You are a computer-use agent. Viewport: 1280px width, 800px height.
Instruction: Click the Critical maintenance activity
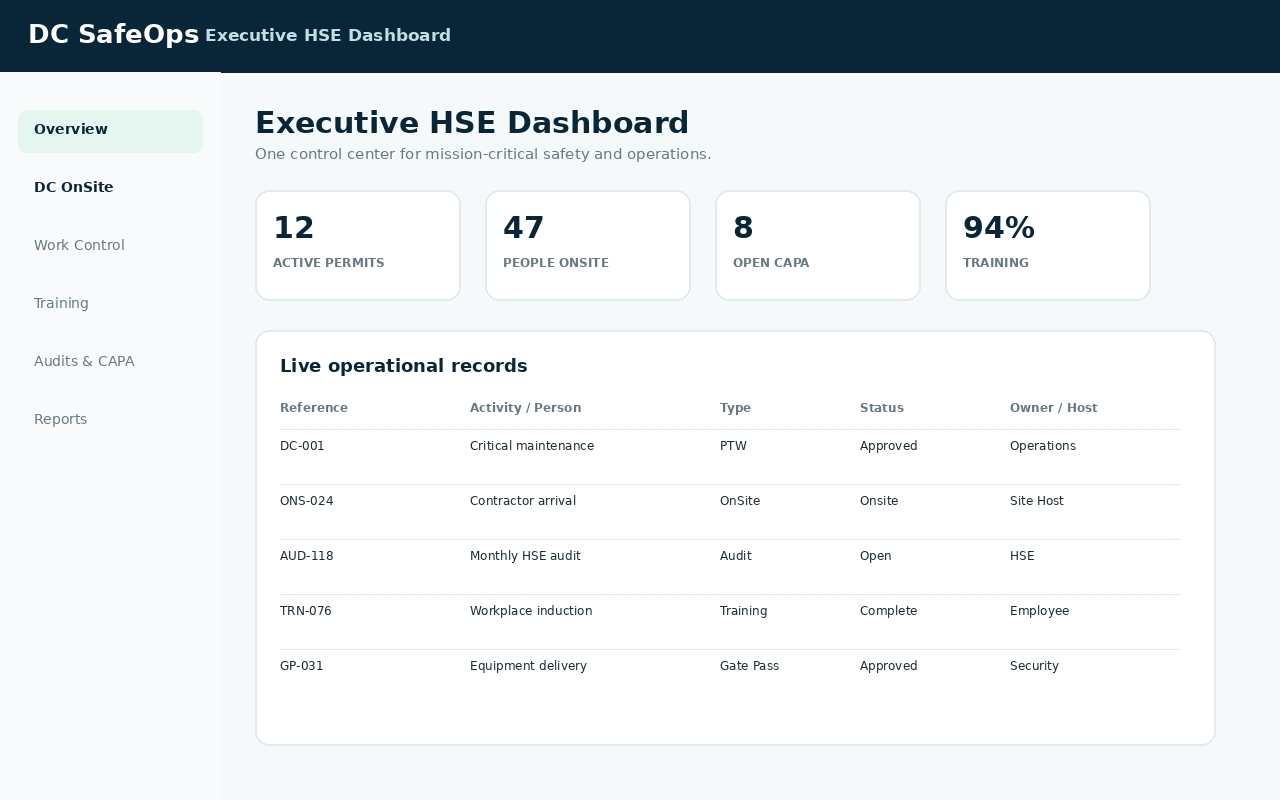[532, 446]
